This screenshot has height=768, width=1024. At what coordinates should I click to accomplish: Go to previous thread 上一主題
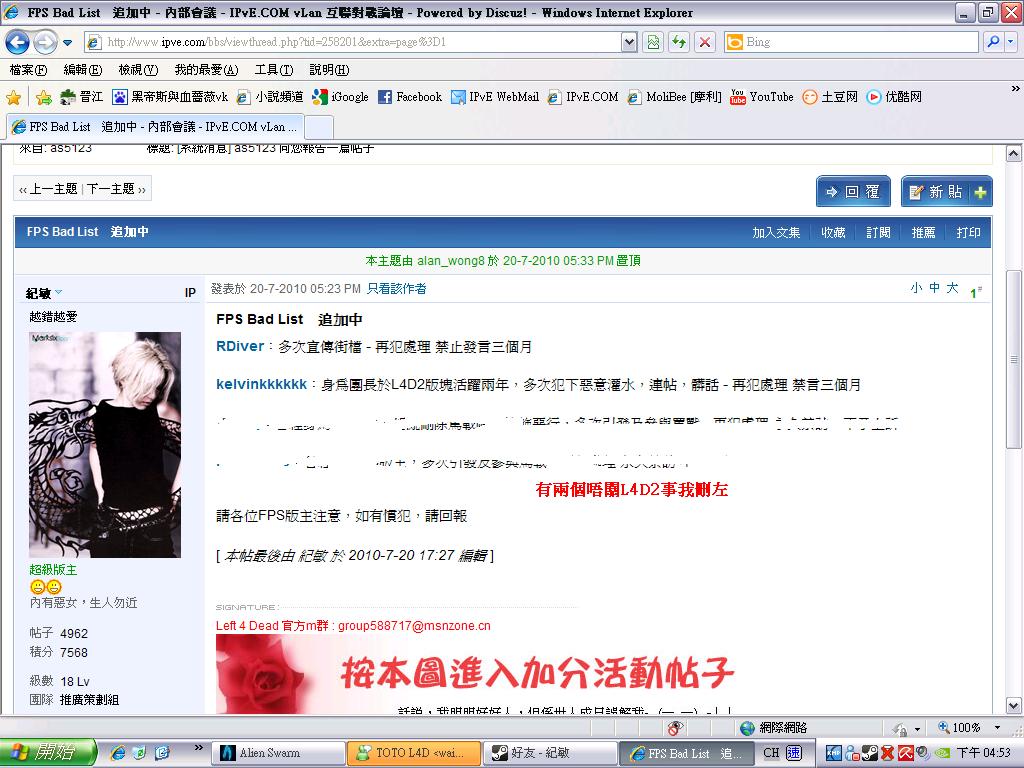click(54, 189)
